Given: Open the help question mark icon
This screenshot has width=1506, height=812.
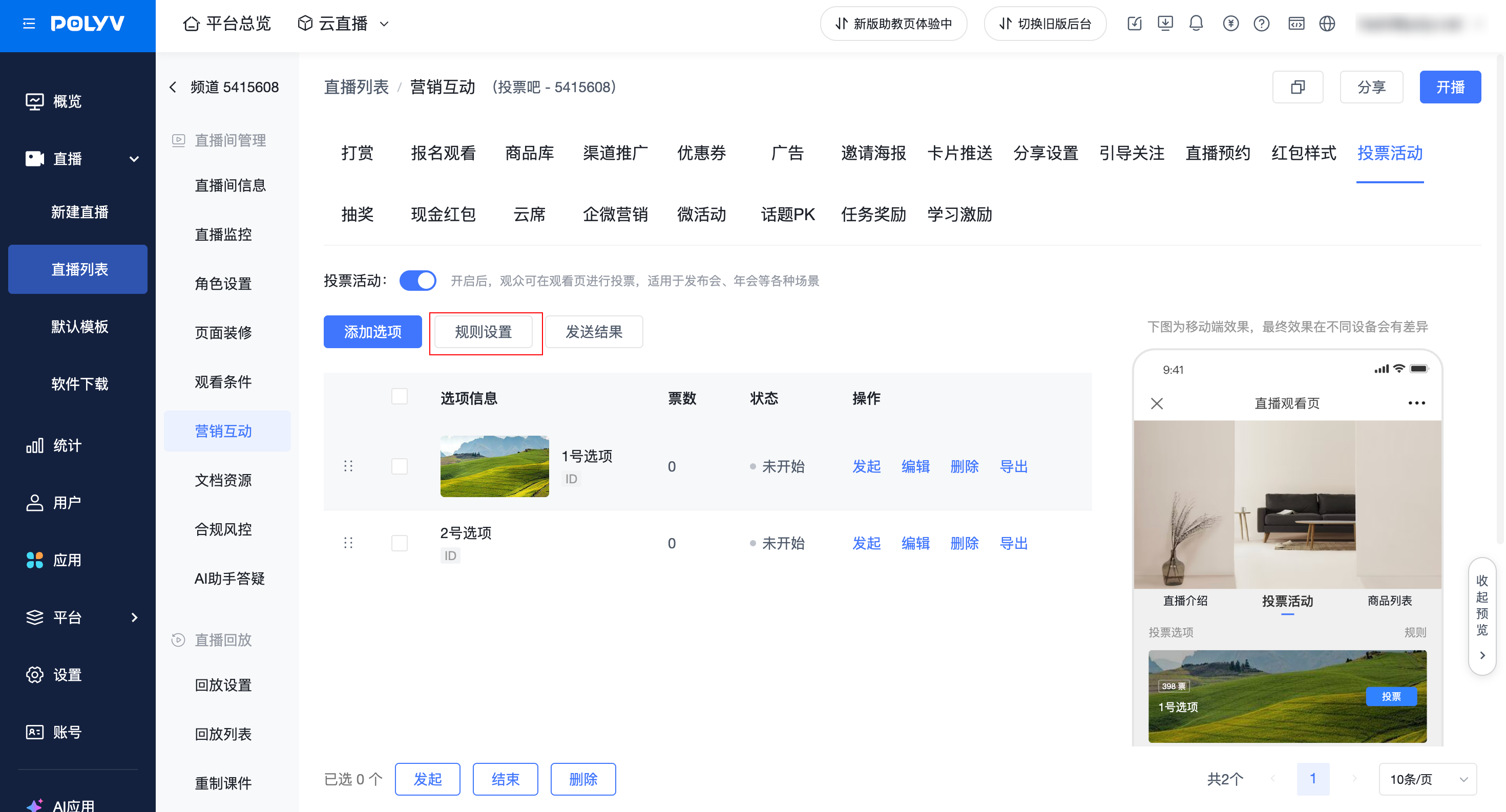Looking at the screenshot, I should pyautogui.click(x=1261, y=24).
